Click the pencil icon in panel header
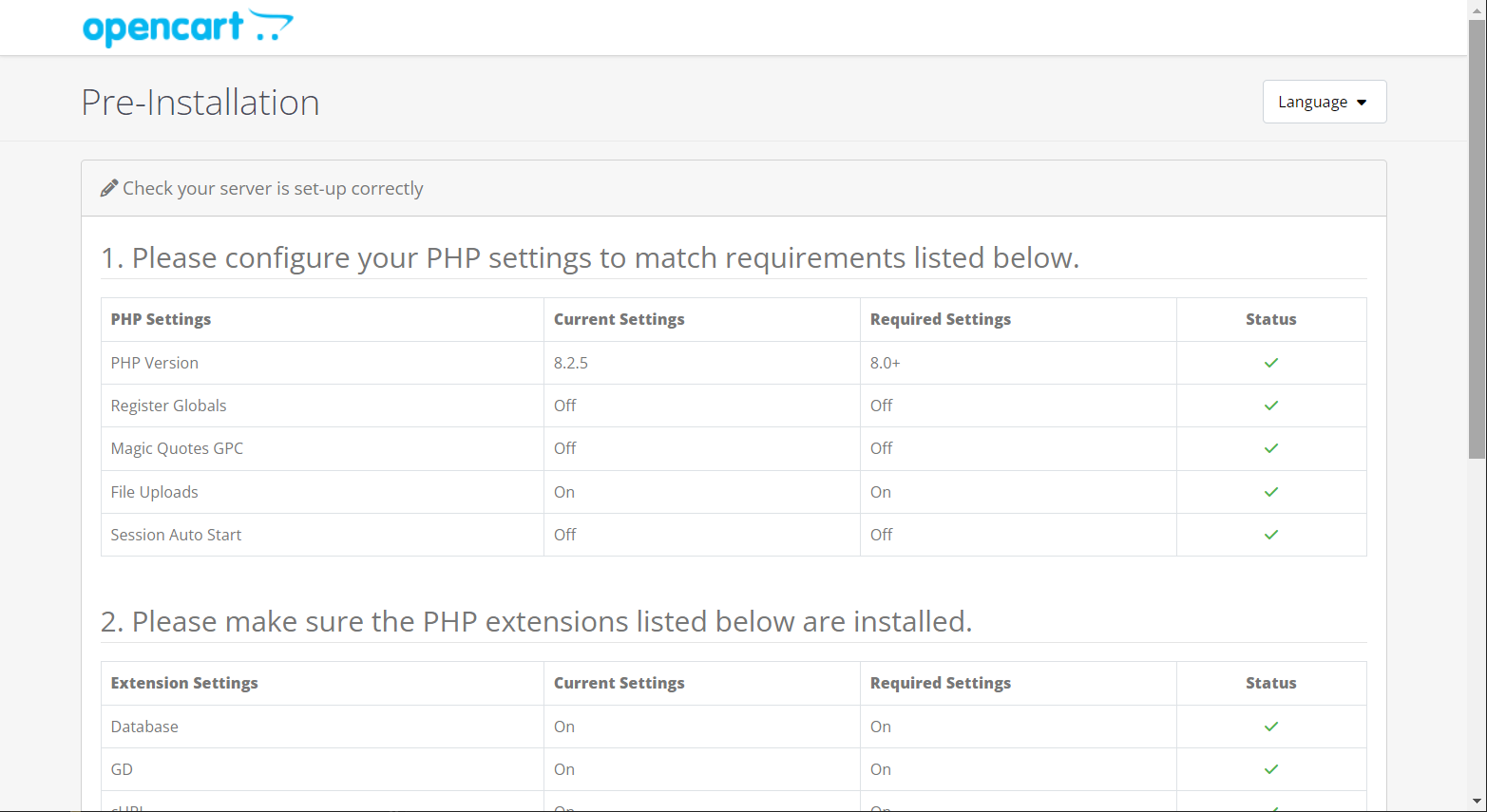This screenshot has width=1487, height=812. [109, 188]
